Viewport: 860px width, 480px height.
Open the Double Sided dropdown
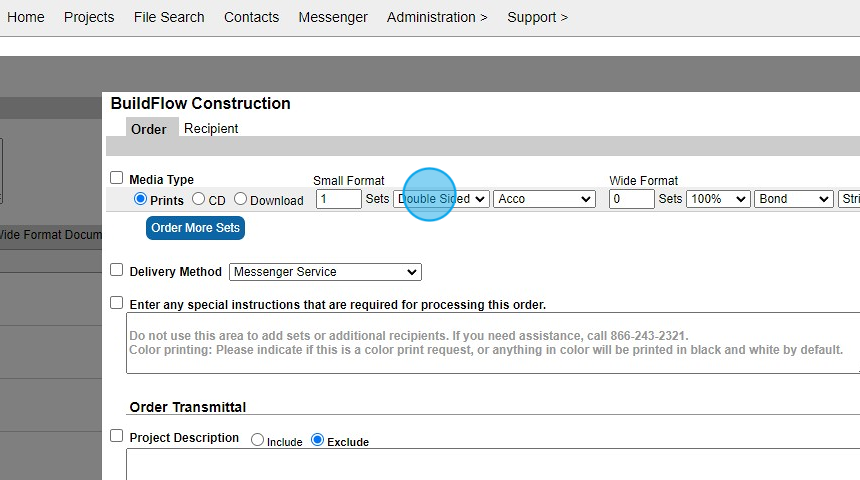(x=441, y=199)
